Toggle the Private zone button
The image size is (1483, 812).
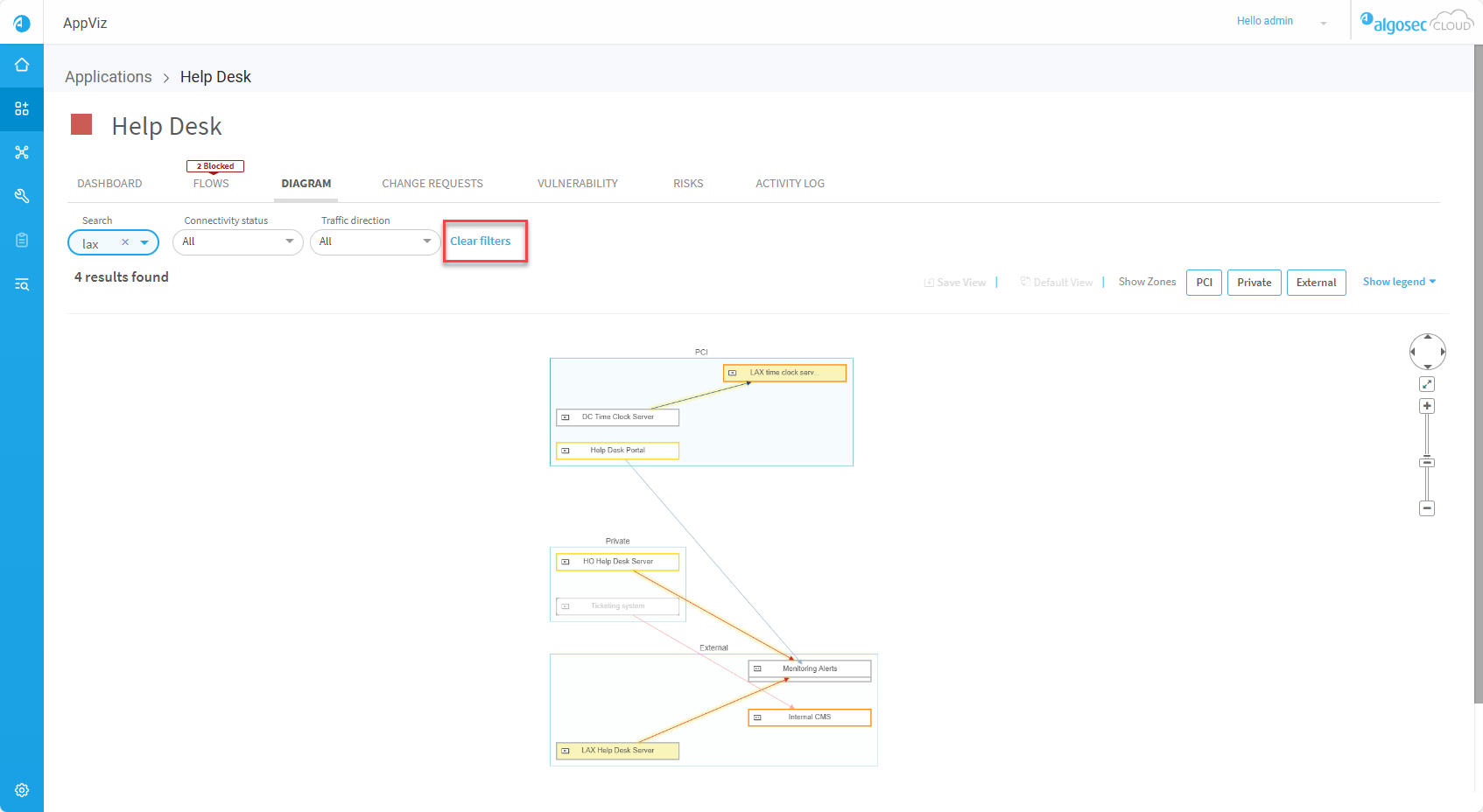[1254, 283]
